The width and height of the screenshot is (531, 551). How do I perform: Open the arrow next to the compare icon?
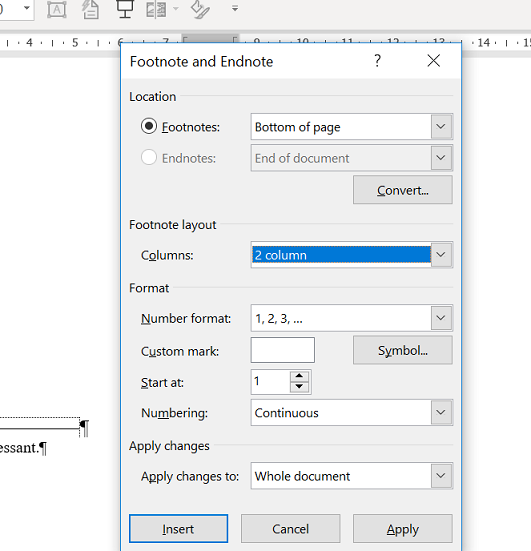point(176,8)
